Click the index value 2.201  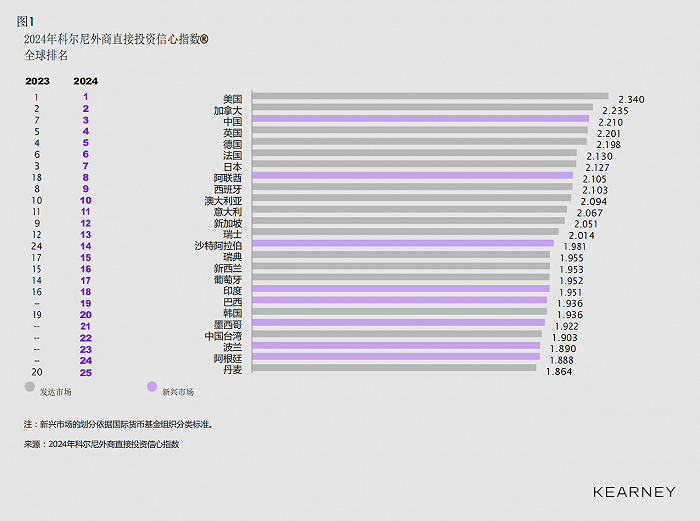coord(609,133)
